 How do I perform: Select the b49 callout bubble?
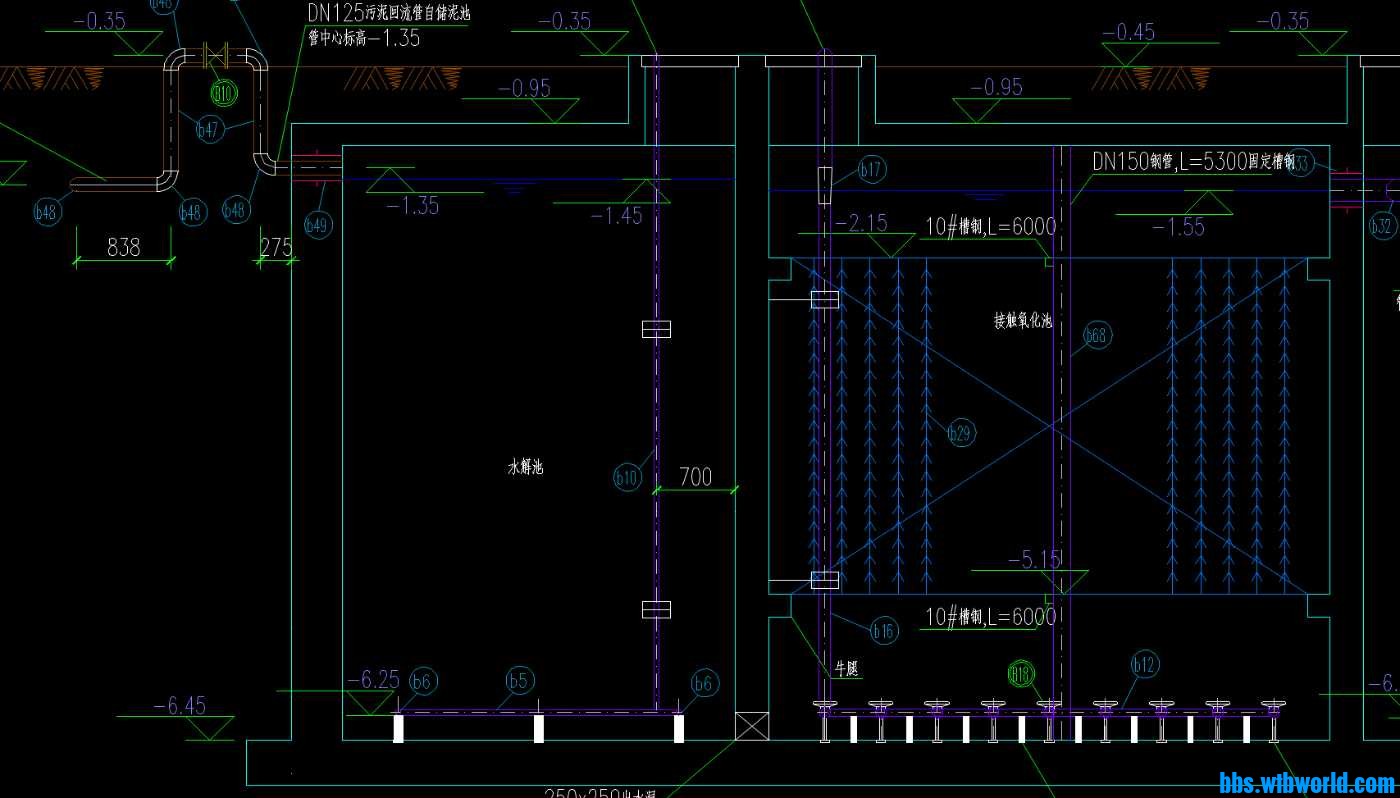(x=317, y=225)
